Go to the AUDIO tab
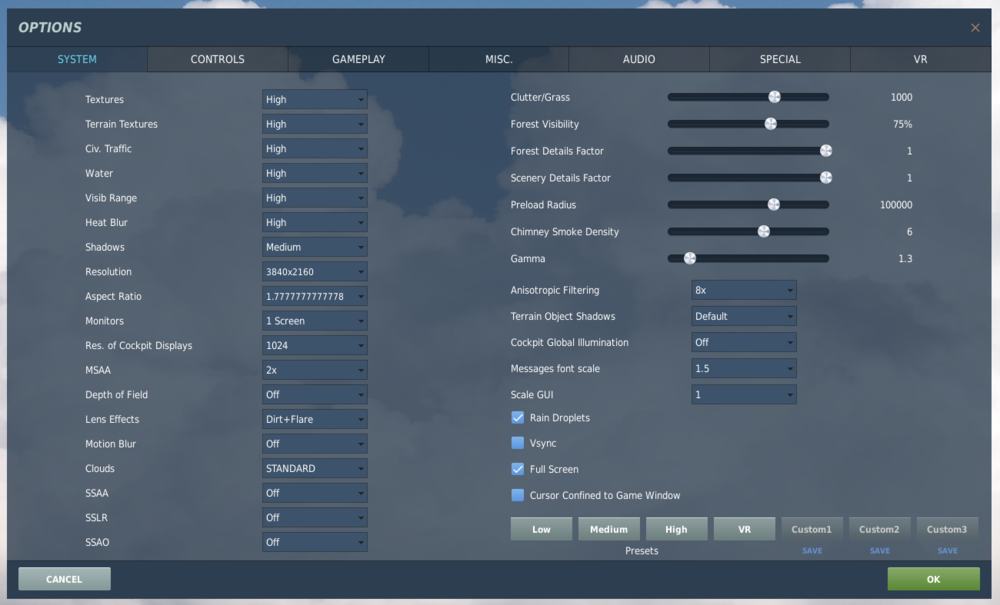 click(639, 59)
